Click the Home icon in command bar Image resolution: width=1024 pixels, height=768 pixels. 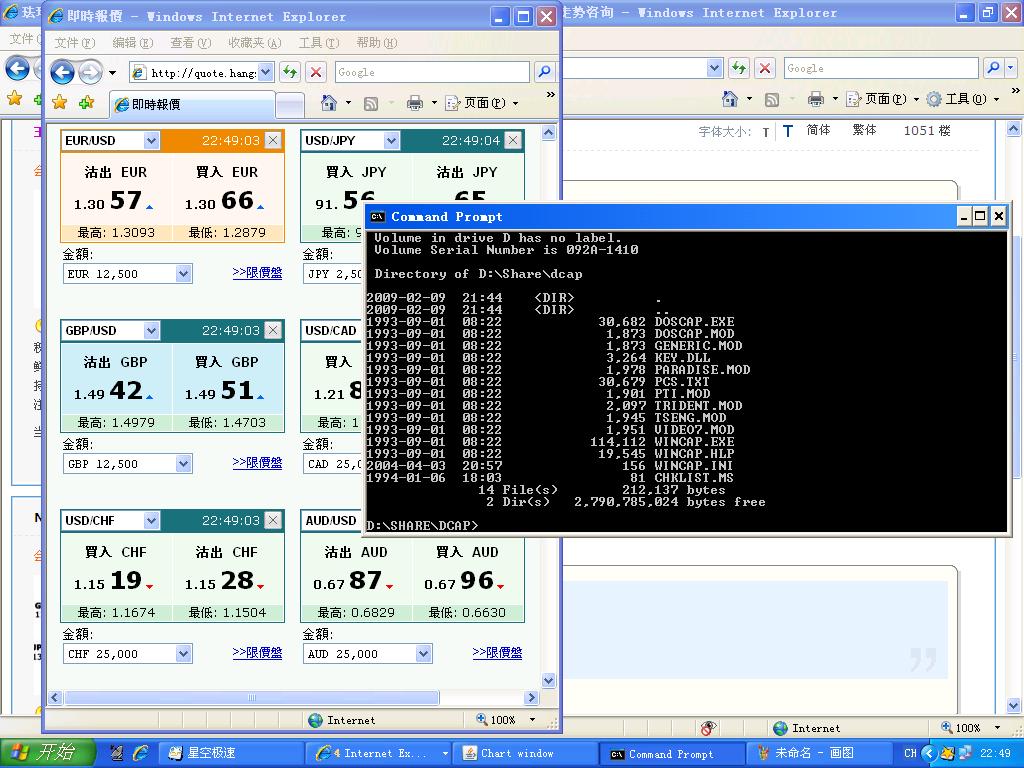328,103
